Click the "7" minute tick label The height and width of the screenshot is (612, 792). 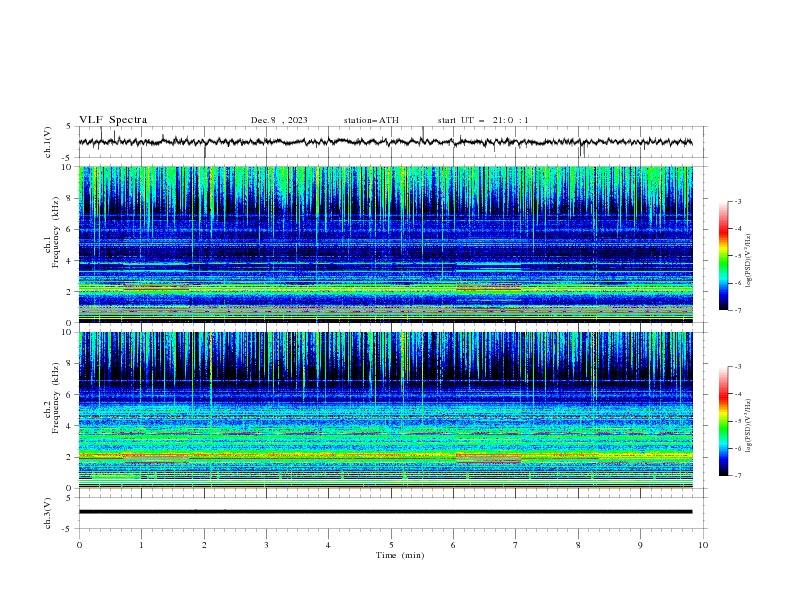point(516,545)
